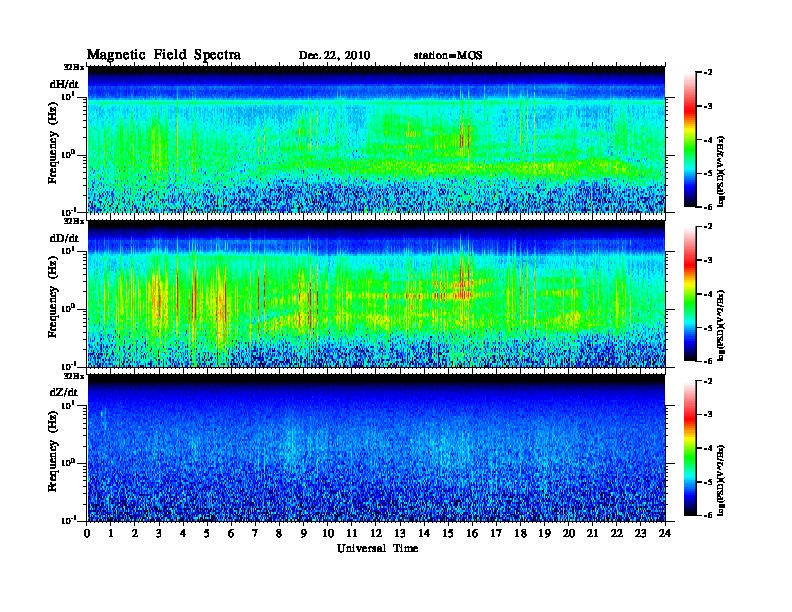Click the hour 9 tick label
792x612 pixels.
coord(304,533)
